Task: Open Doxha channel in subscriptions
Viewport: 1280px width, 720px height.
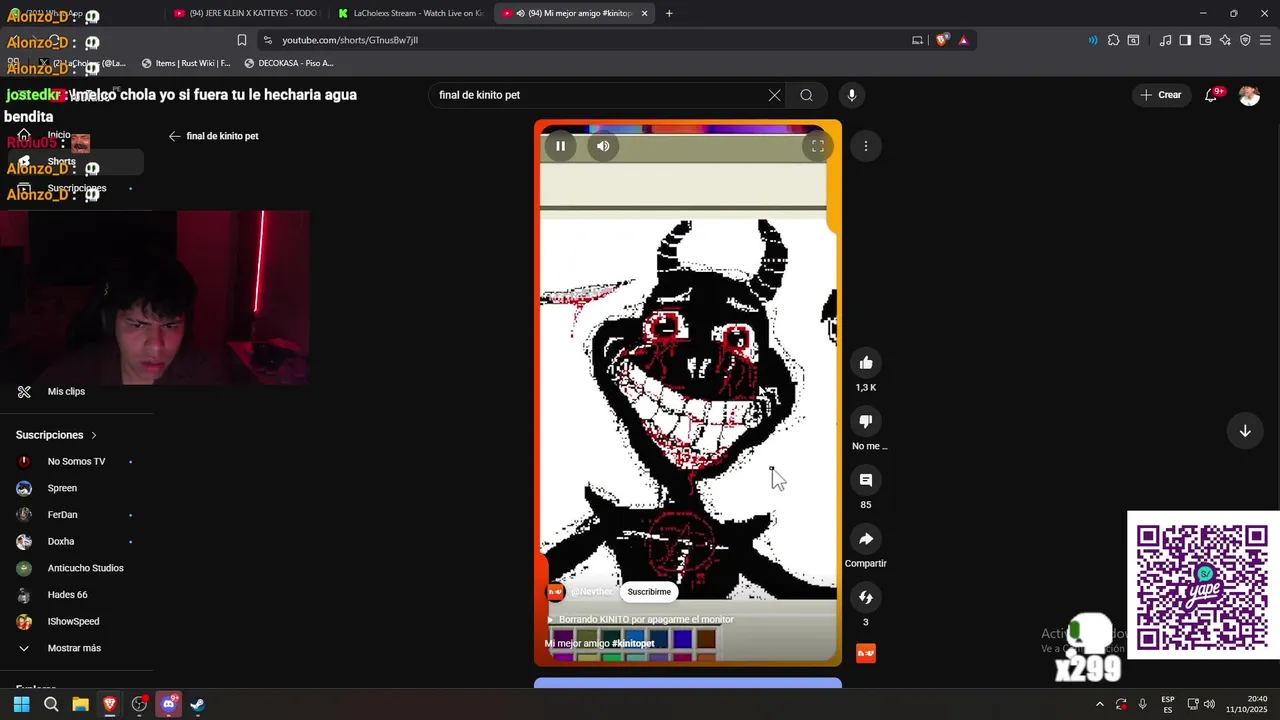Action: tap(61, 541)
